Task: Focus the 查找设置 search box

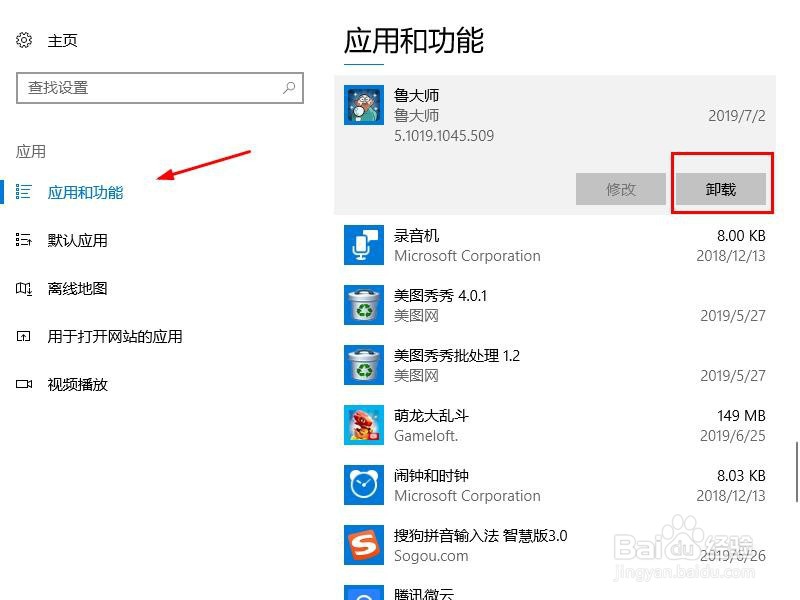Action: click(160, 88)
